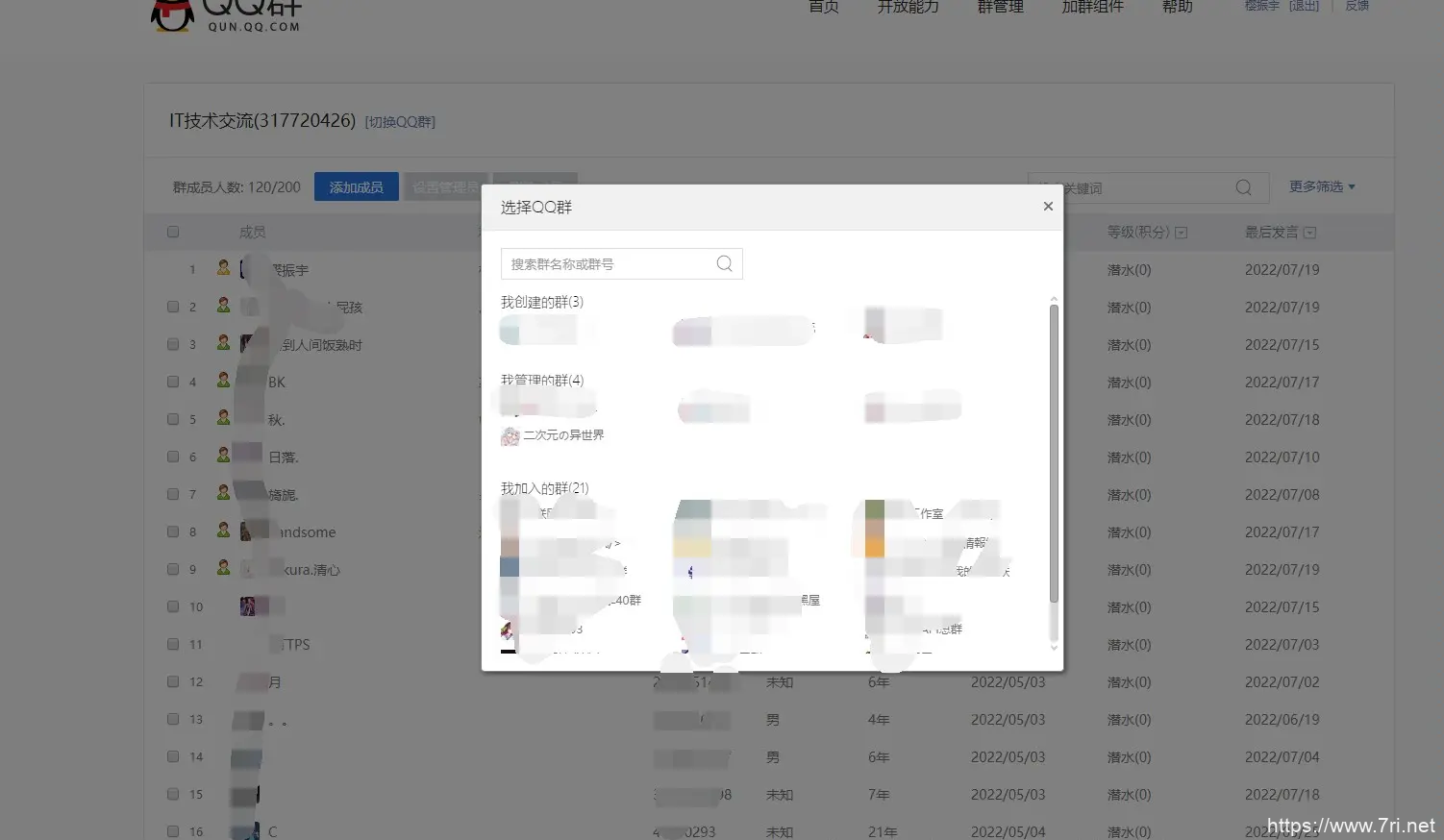Check the checkbox for row 3
Screen dimensions: 1444x840
click(x=173, y=344)
